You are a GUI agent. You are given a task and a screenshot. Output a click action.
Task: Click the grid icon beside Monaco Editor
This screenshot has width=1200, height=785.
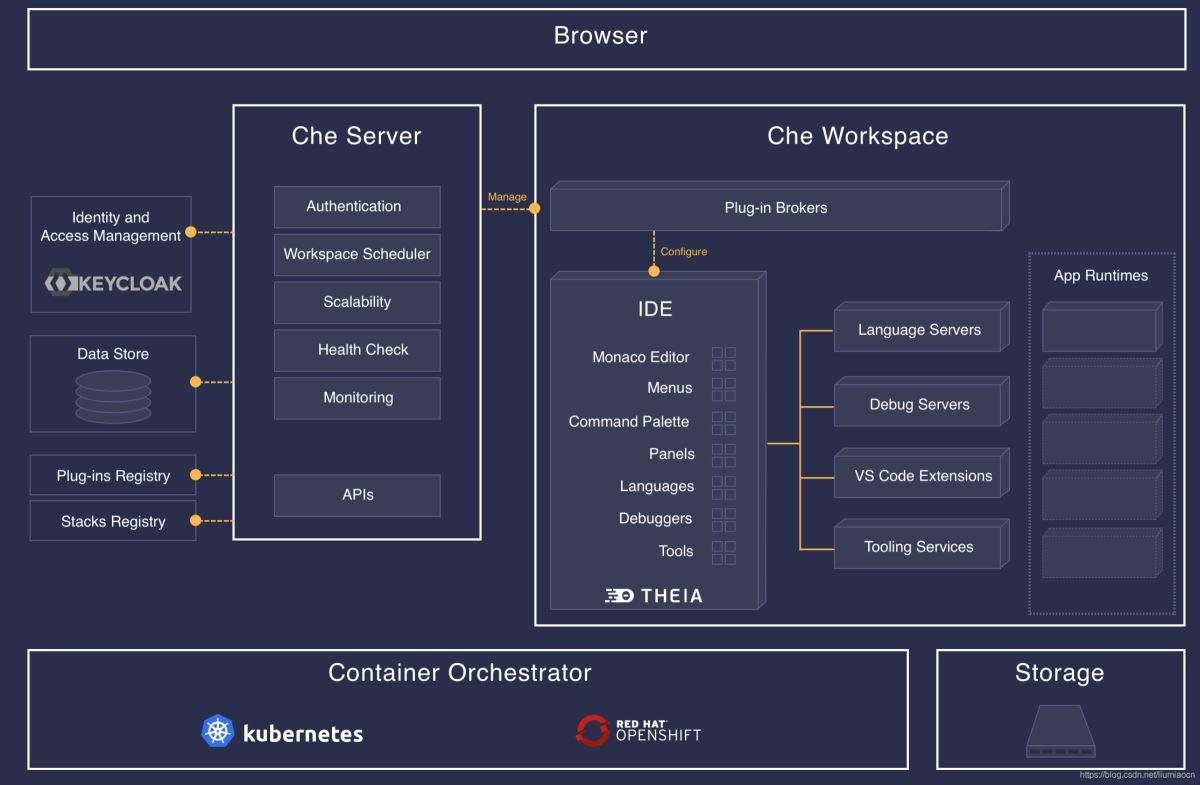[x=723, y=358]
